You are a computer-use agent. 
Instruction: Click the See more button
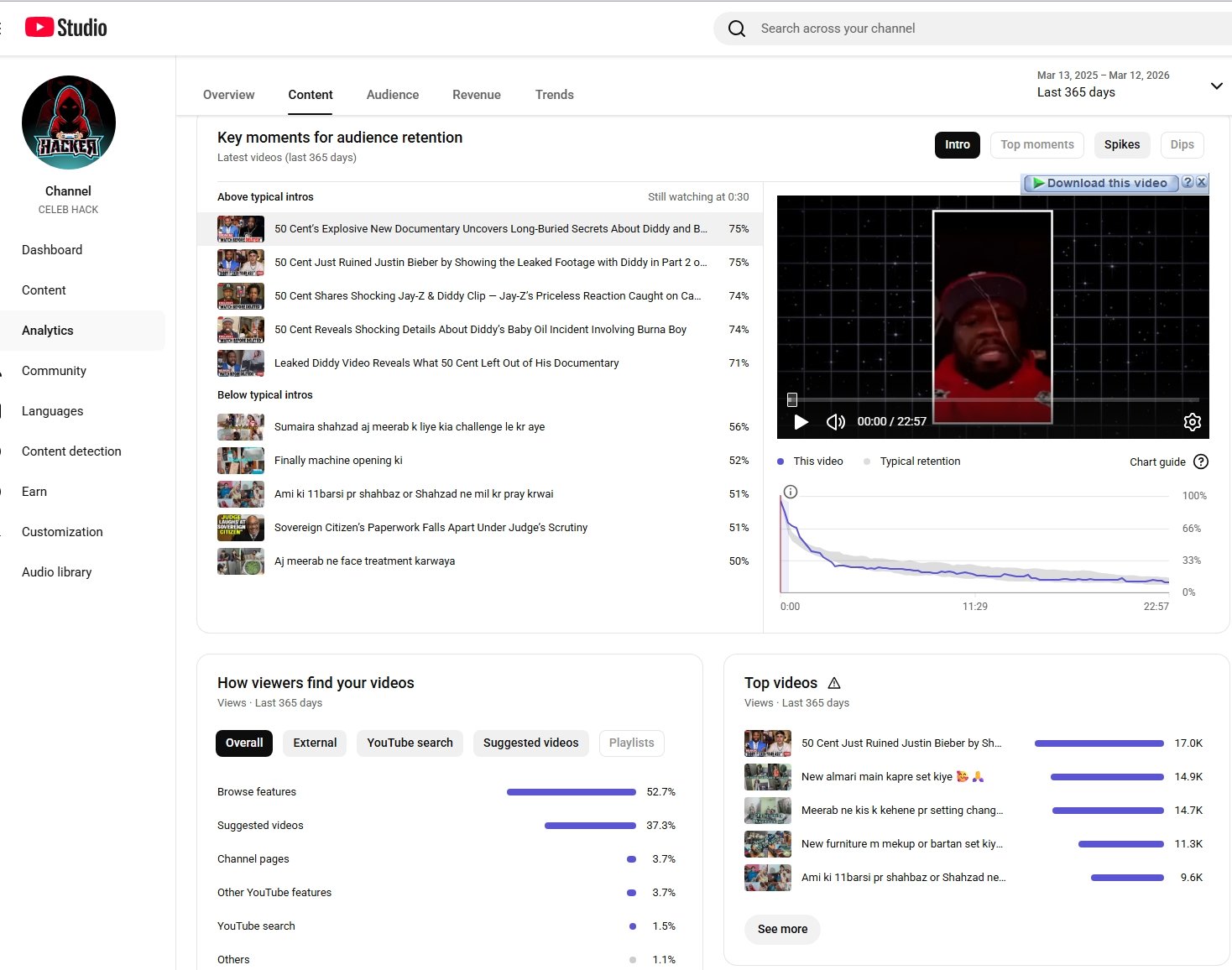click(782, 929)
